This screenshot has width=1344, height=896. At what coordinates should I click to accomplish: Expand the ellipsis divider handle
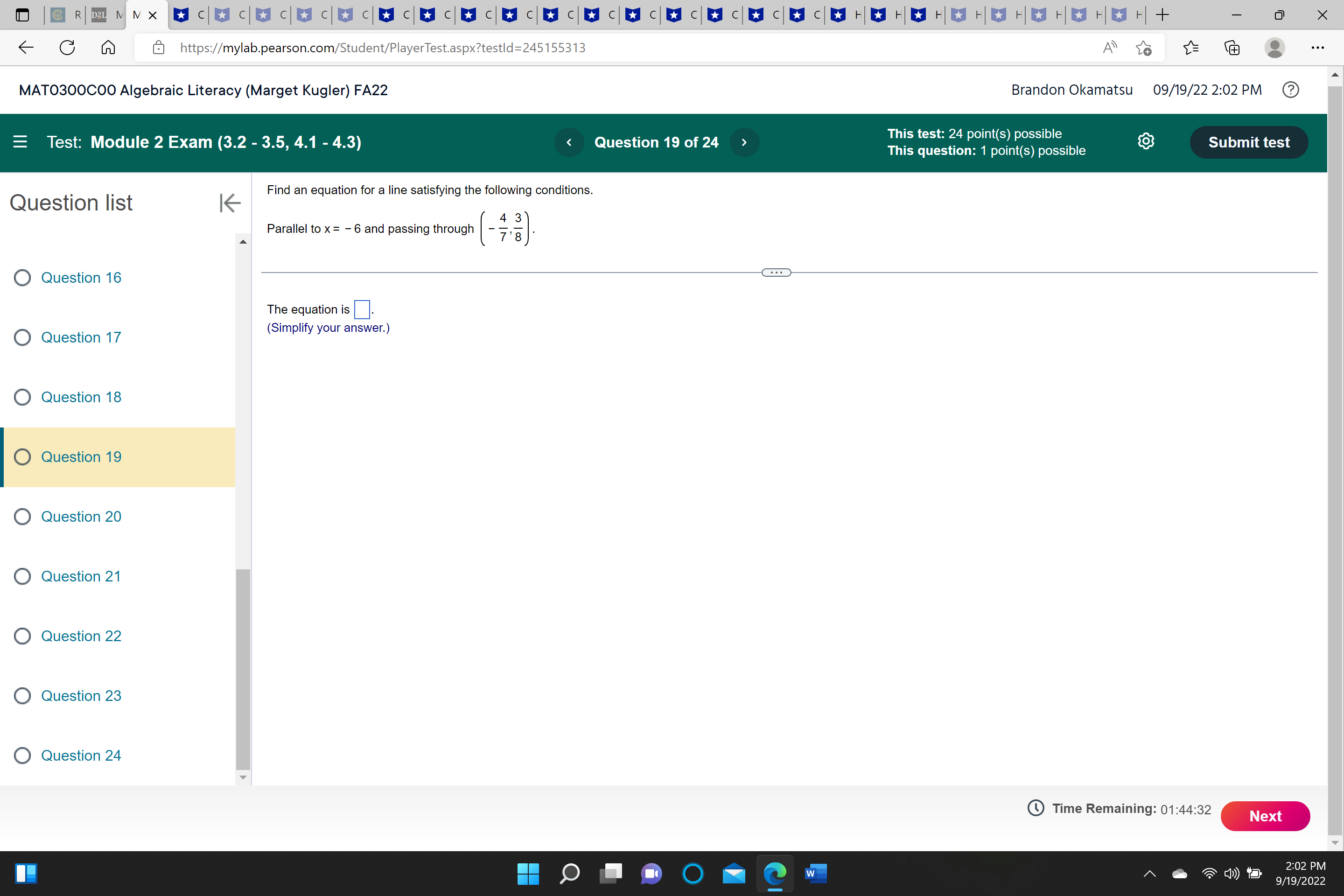(x=776, y=273)
